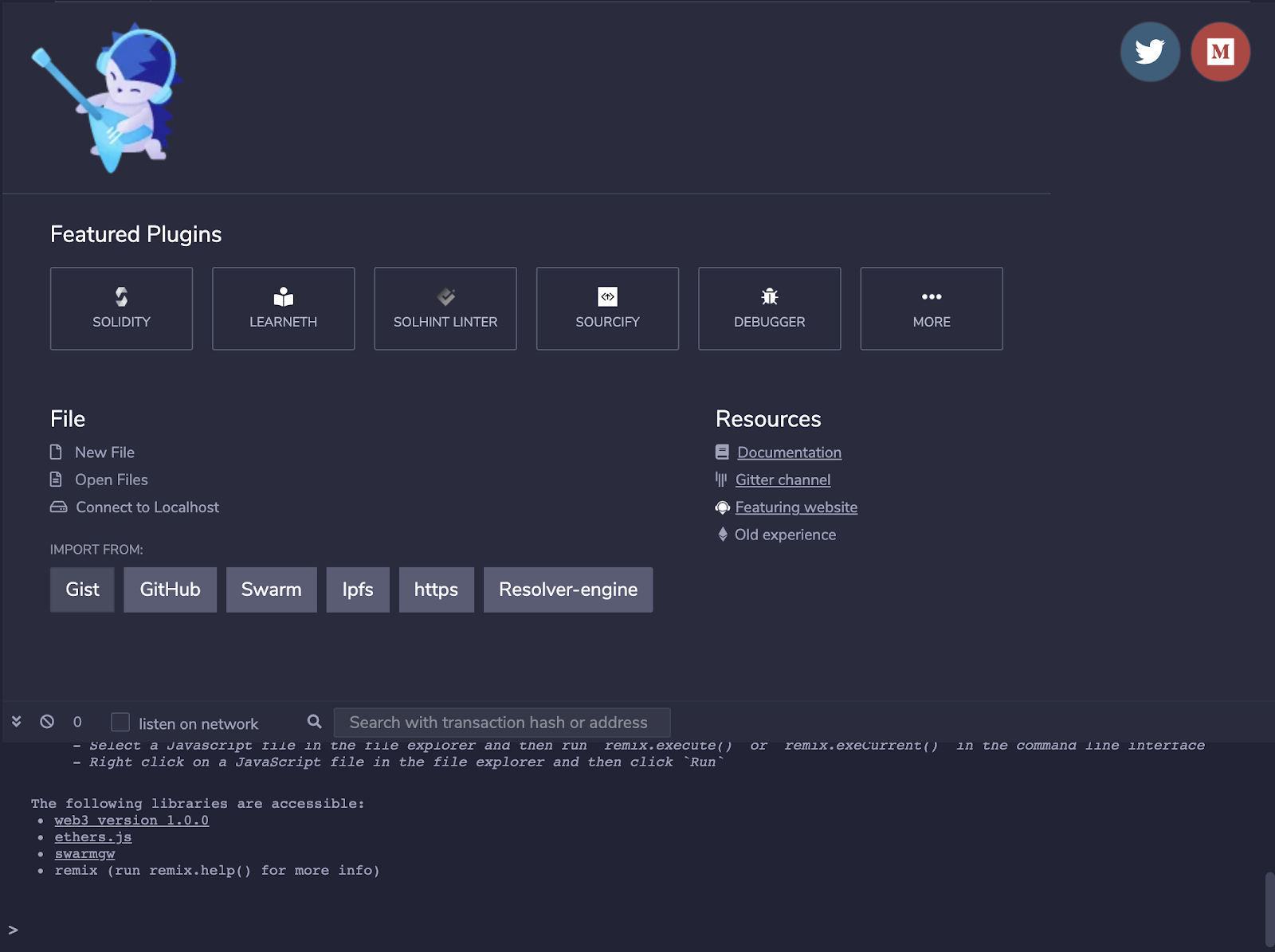Import from Resolver-engine
The width and height of the screenshot is (1275, 952).
click(x=568, y=590)
